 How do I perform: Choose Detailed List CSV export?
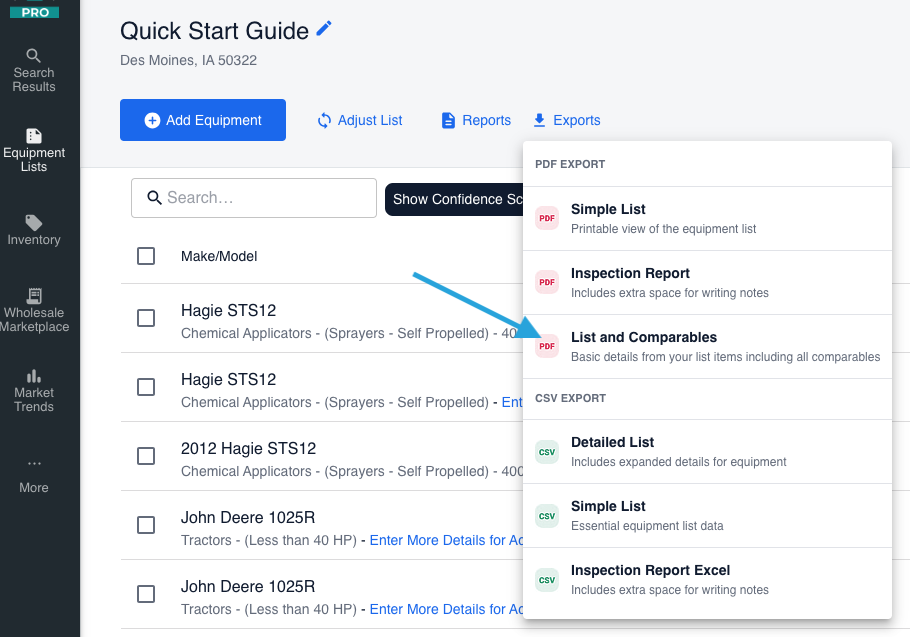707,451
